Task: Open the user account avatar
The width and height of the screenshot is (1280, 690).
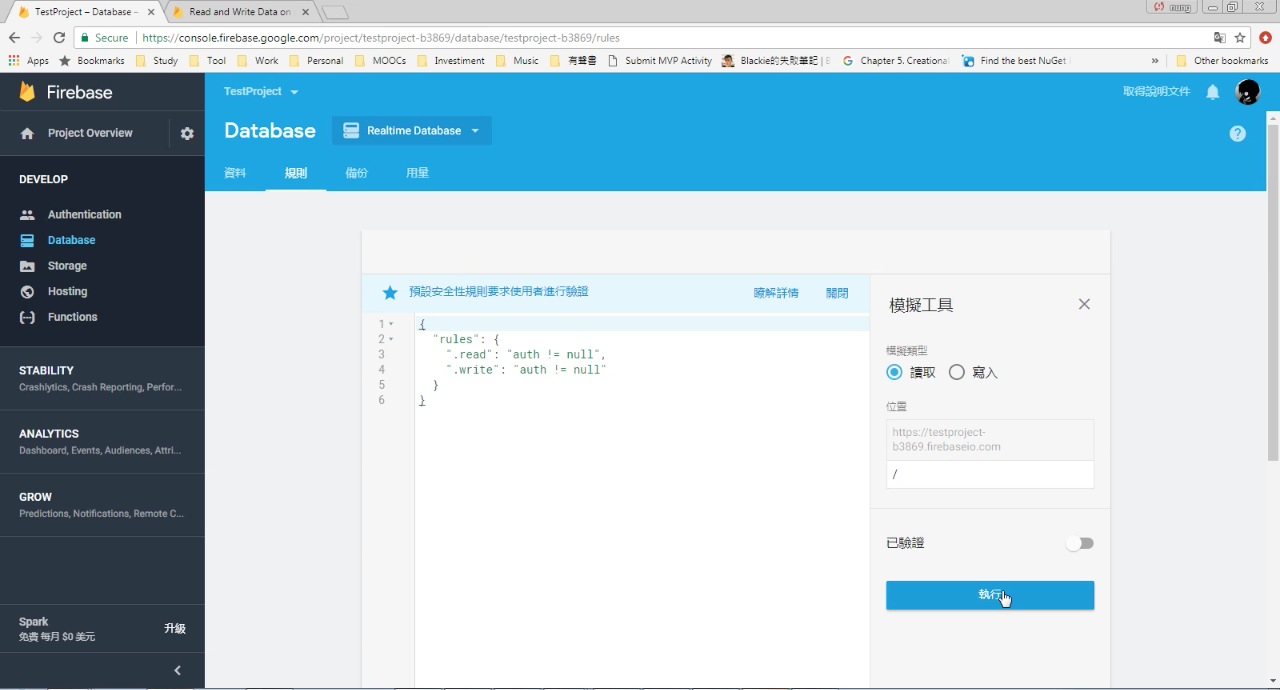Action: coord(1247,92)
